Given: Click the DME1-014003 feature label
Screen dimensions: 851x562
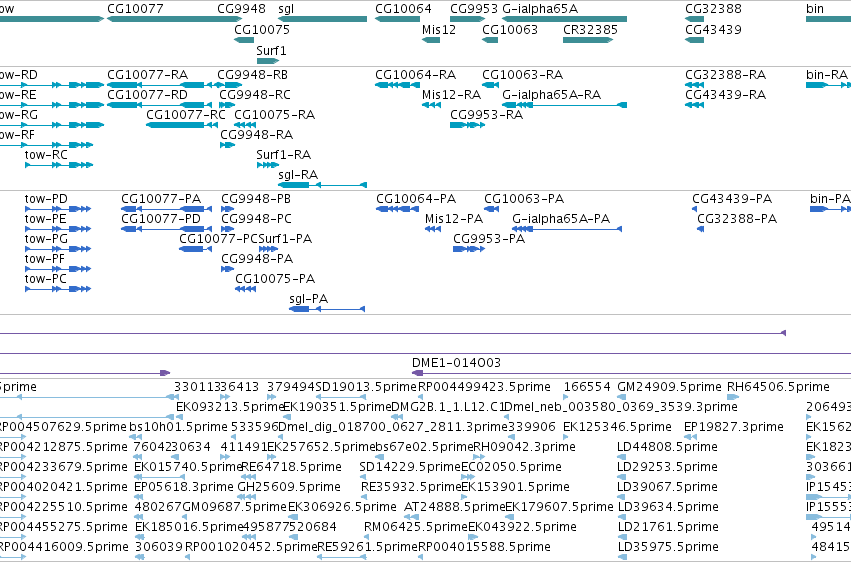Looking at the screenshot, I should click(456, 362).
